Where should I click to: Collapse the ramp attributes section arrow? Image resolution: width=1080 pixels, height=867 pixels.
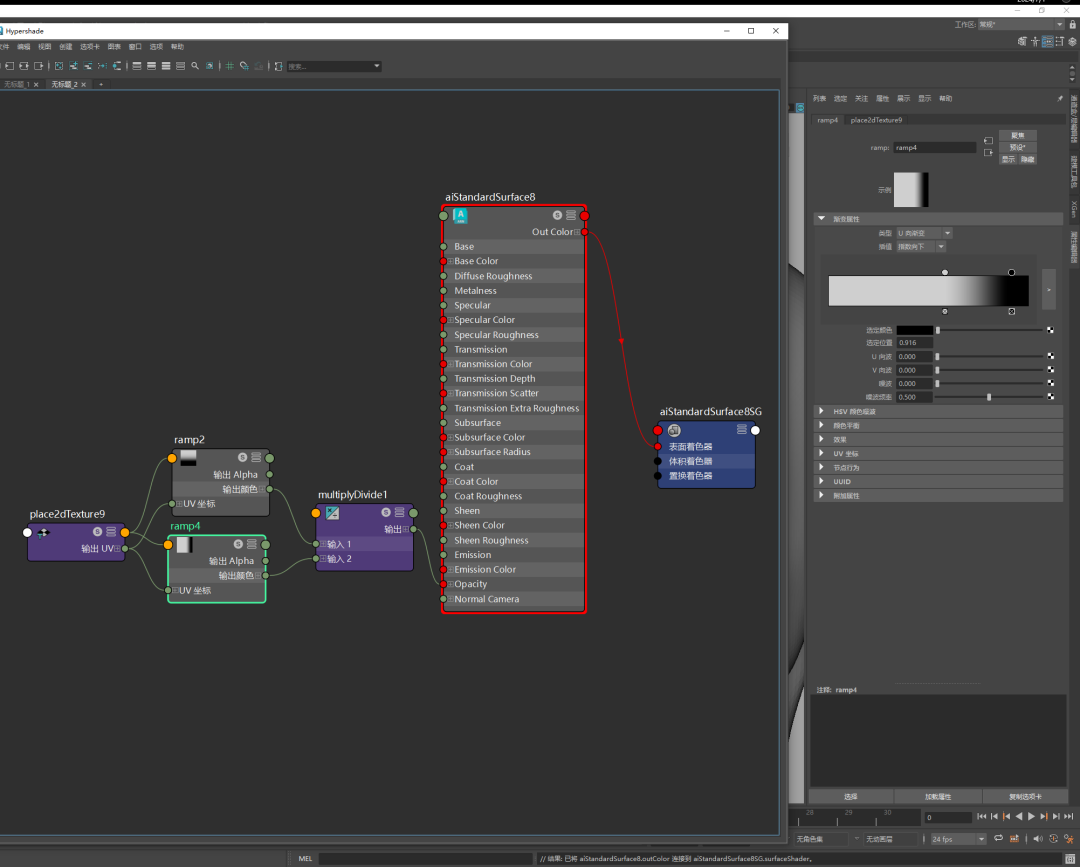(x=821, y=218)
